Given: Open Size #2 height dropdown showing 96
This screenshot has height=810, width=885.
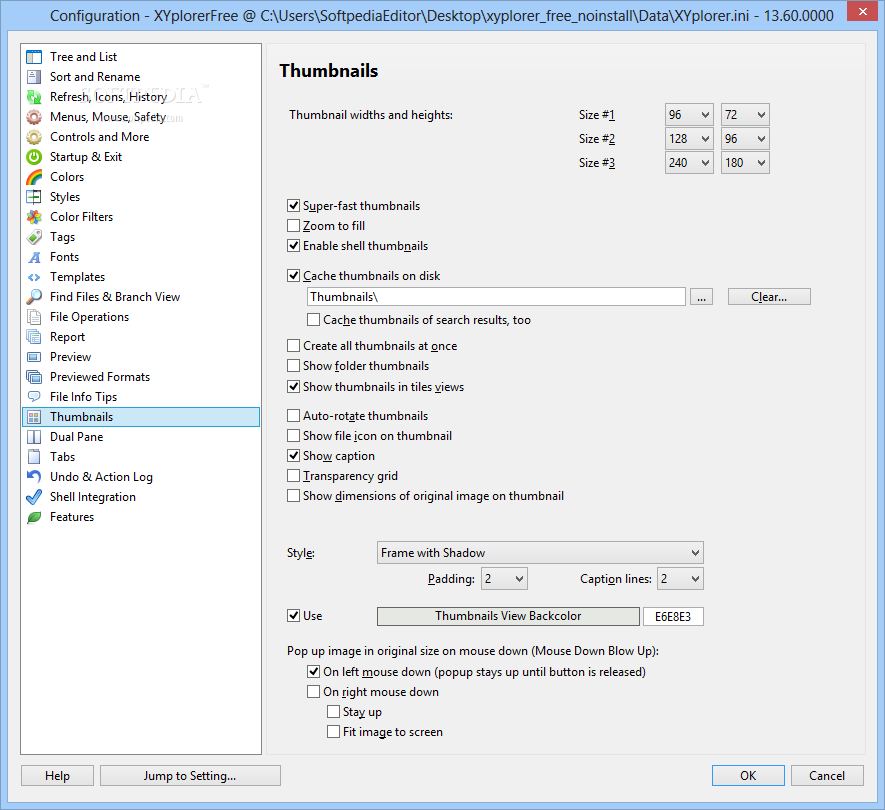Looking at the screenshot, I should tap(745, 139).
